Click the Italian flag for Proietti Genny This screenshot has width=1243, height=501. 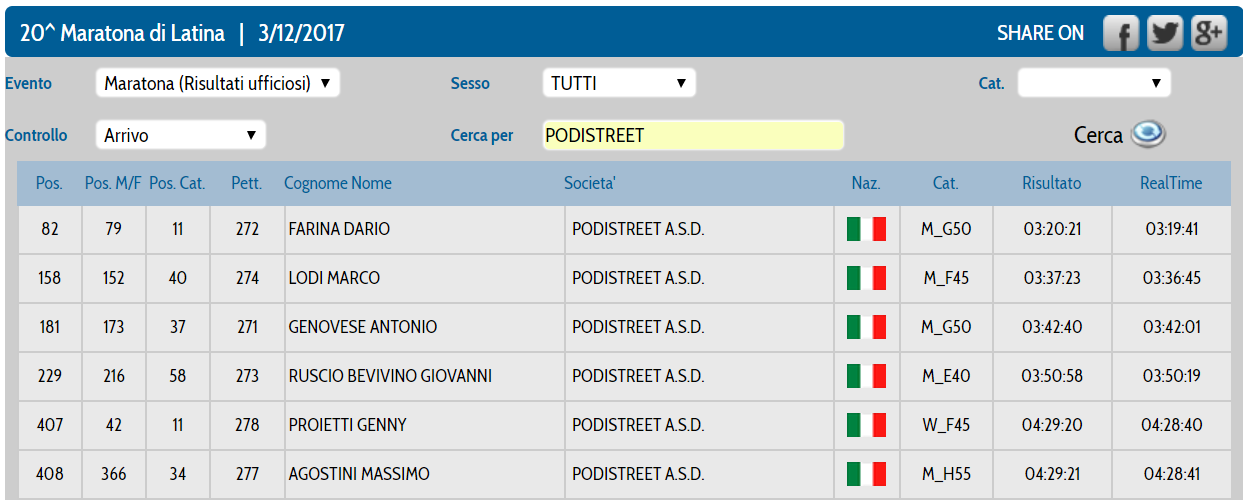(866, 425)
